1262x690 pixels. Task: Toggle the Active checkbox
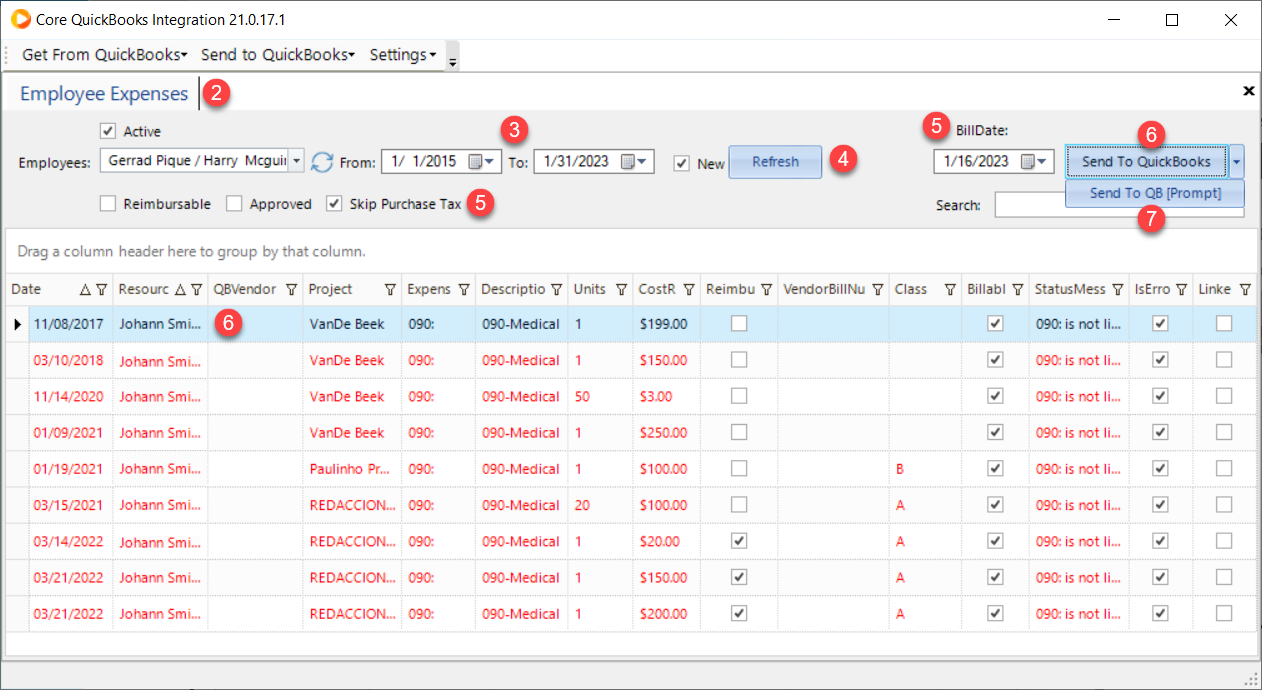pyautogui.click(x=108, y=130)
